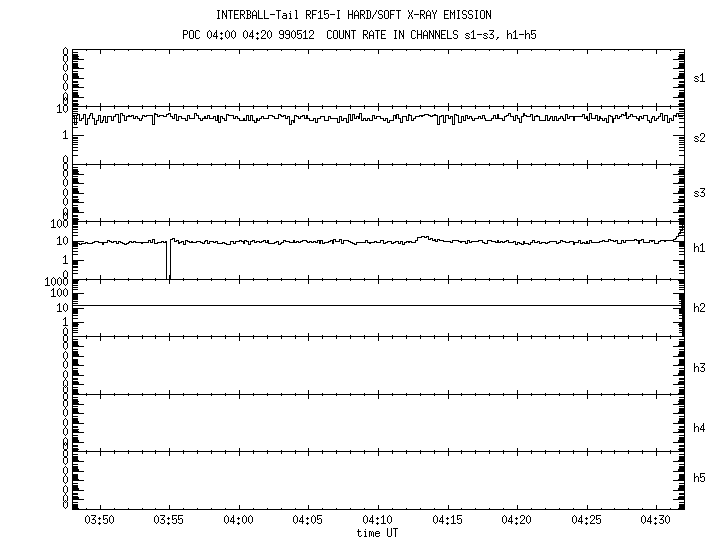The image size is (720, 550).
Task: Click the 03:55 time tick label
Action: (x=169, y=521)
